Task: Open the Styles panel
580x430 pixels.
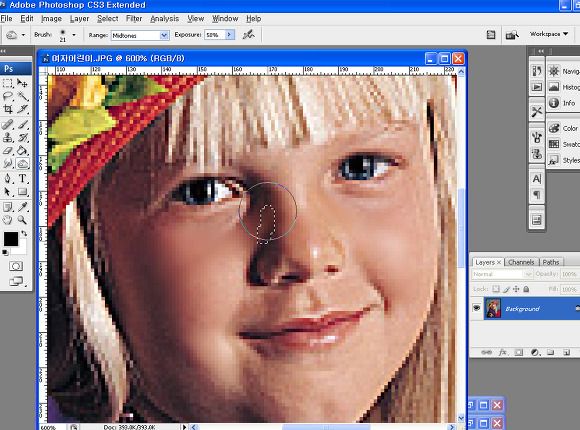Action: pyautogui.click(x=564, y=160)
